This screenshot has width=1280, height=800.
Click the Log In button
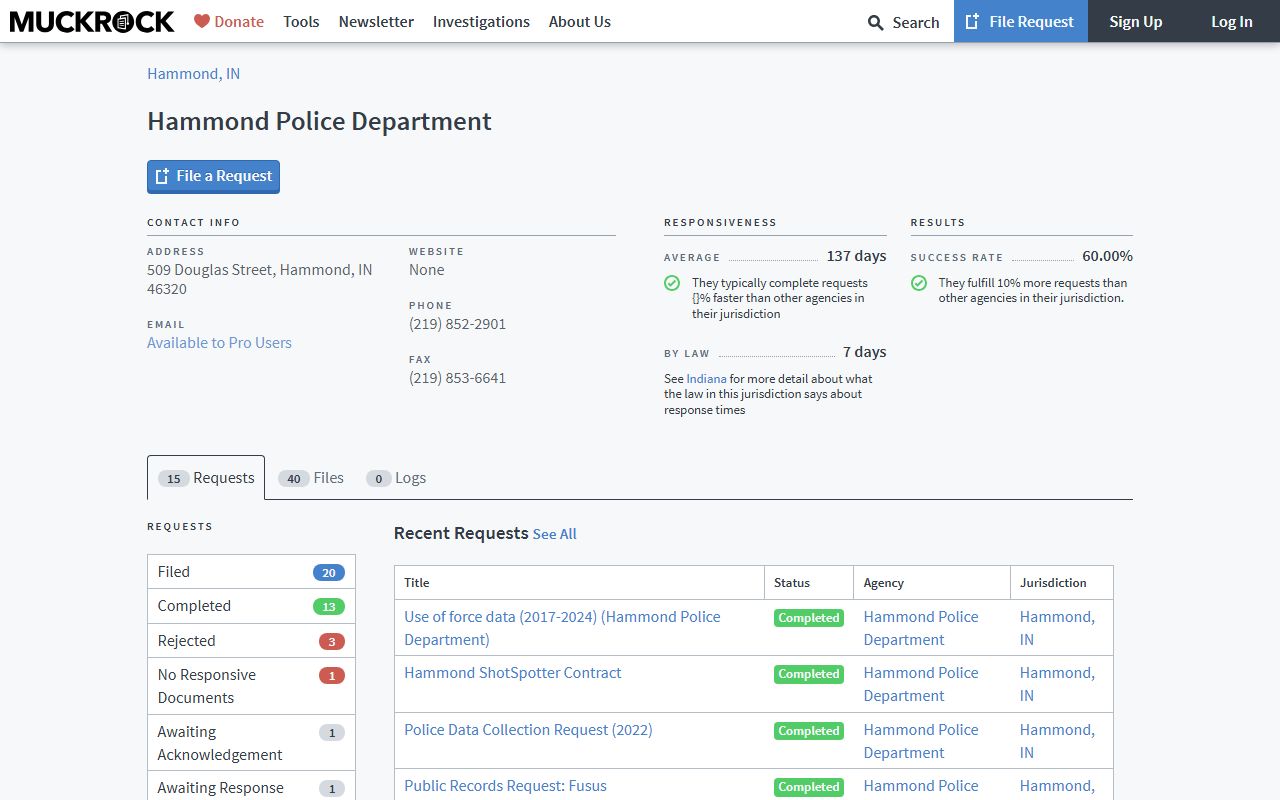pos(1232,21)
